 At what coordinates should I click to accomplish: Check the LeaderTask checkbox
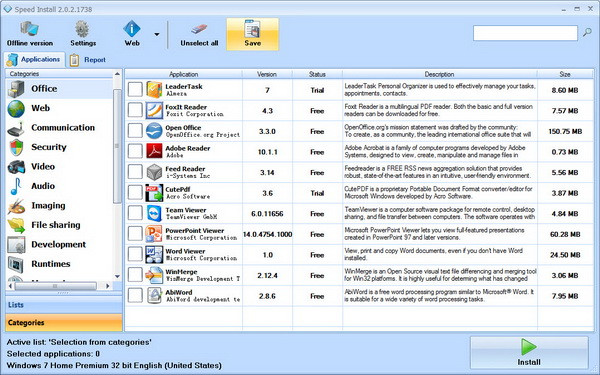135,90
